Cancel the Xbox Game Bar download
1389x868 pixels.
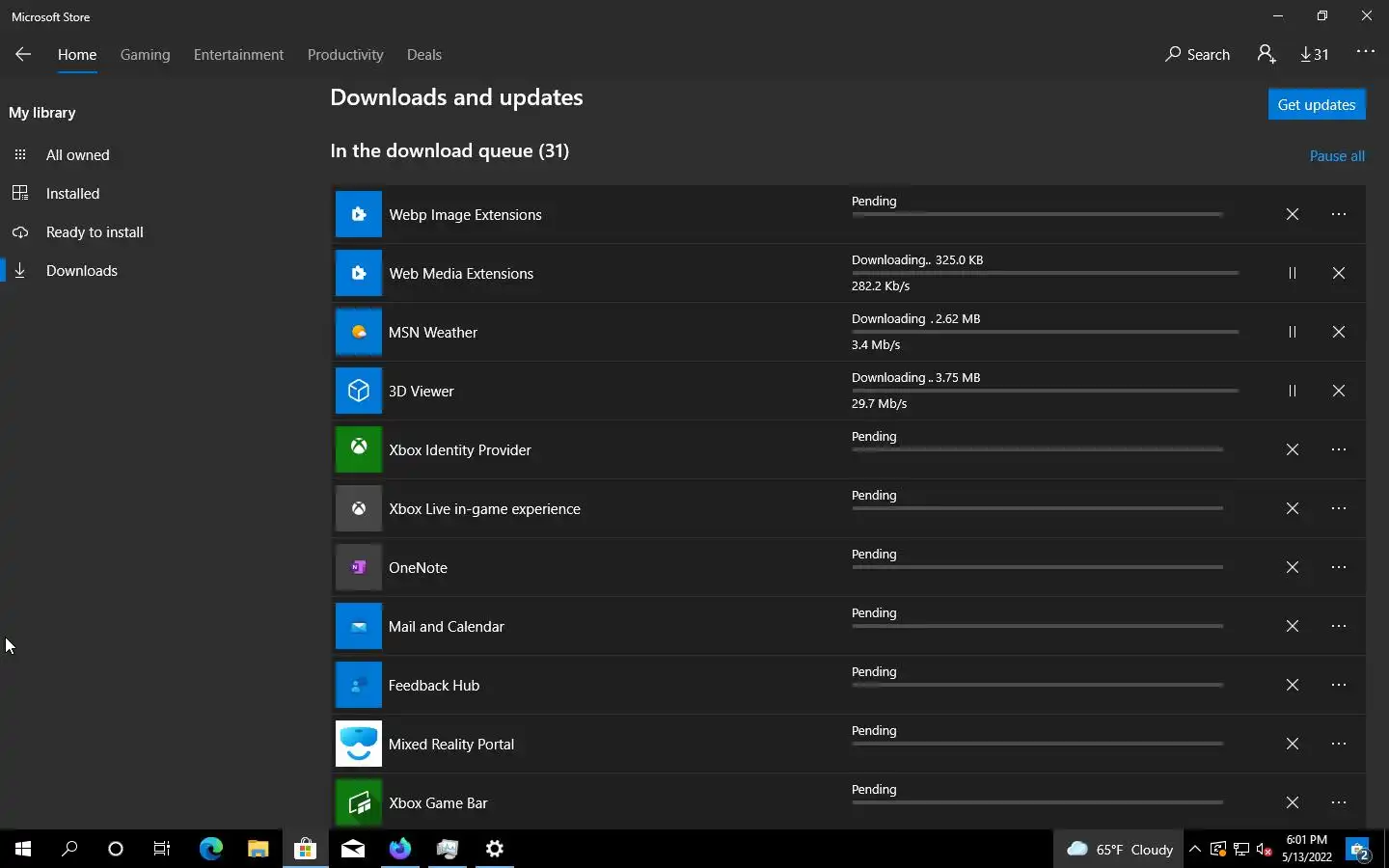pos(1293,802)
